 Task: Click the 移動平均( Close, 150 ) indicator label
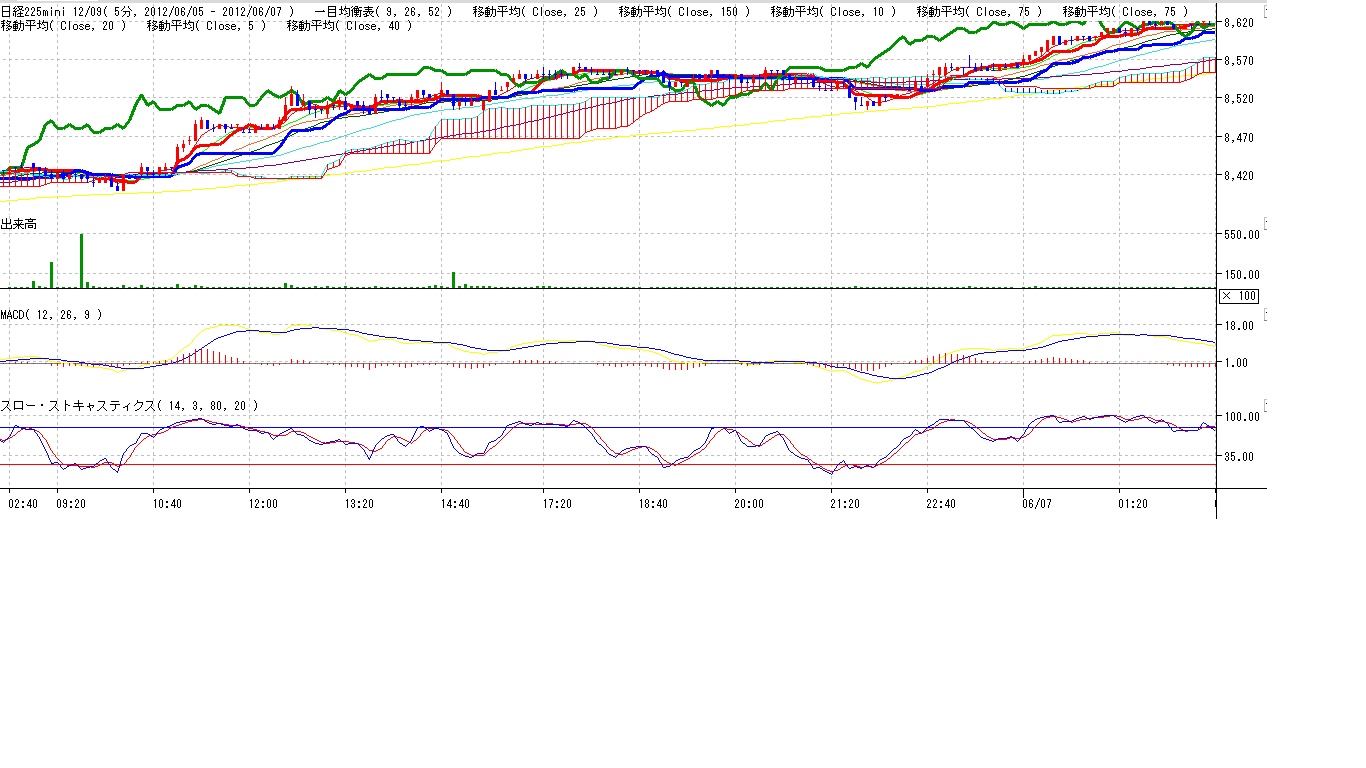click(x=684, y=11)
